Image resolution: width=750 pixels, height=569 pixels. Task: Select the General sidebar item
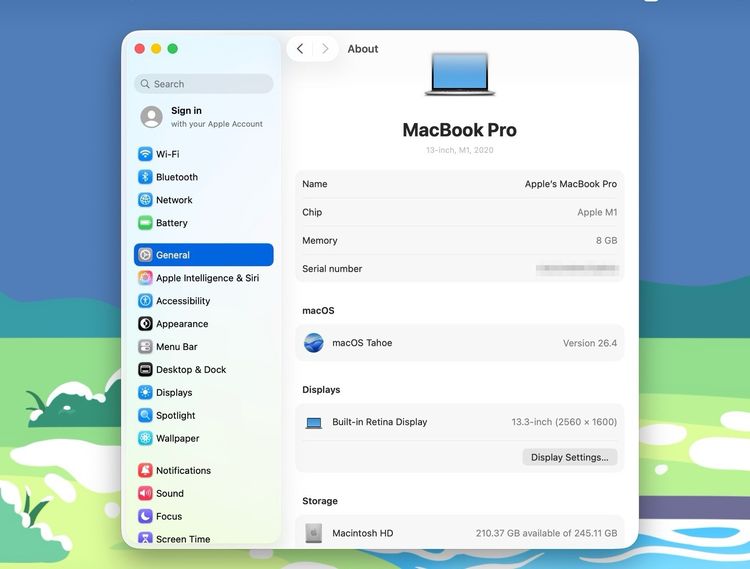click(204, 255)
